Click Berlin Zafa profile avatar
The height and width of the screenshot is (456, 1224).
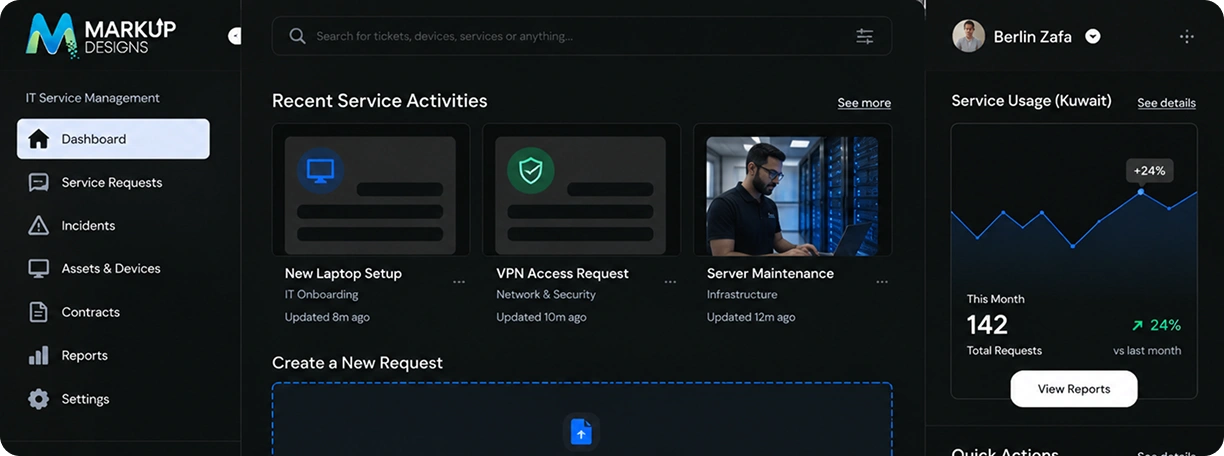(x=968, y=36)
